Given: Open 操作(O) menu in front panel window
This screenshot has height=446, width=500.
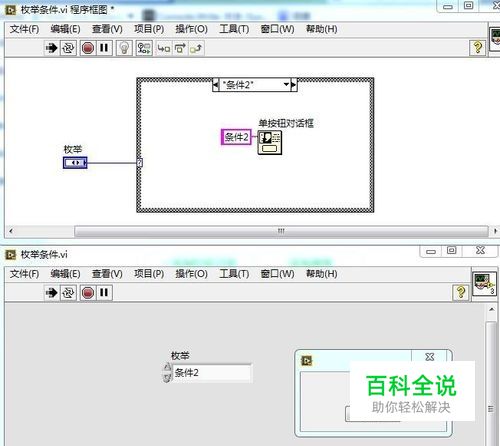Looking at the screenshot, I should (x=191, y=274).
